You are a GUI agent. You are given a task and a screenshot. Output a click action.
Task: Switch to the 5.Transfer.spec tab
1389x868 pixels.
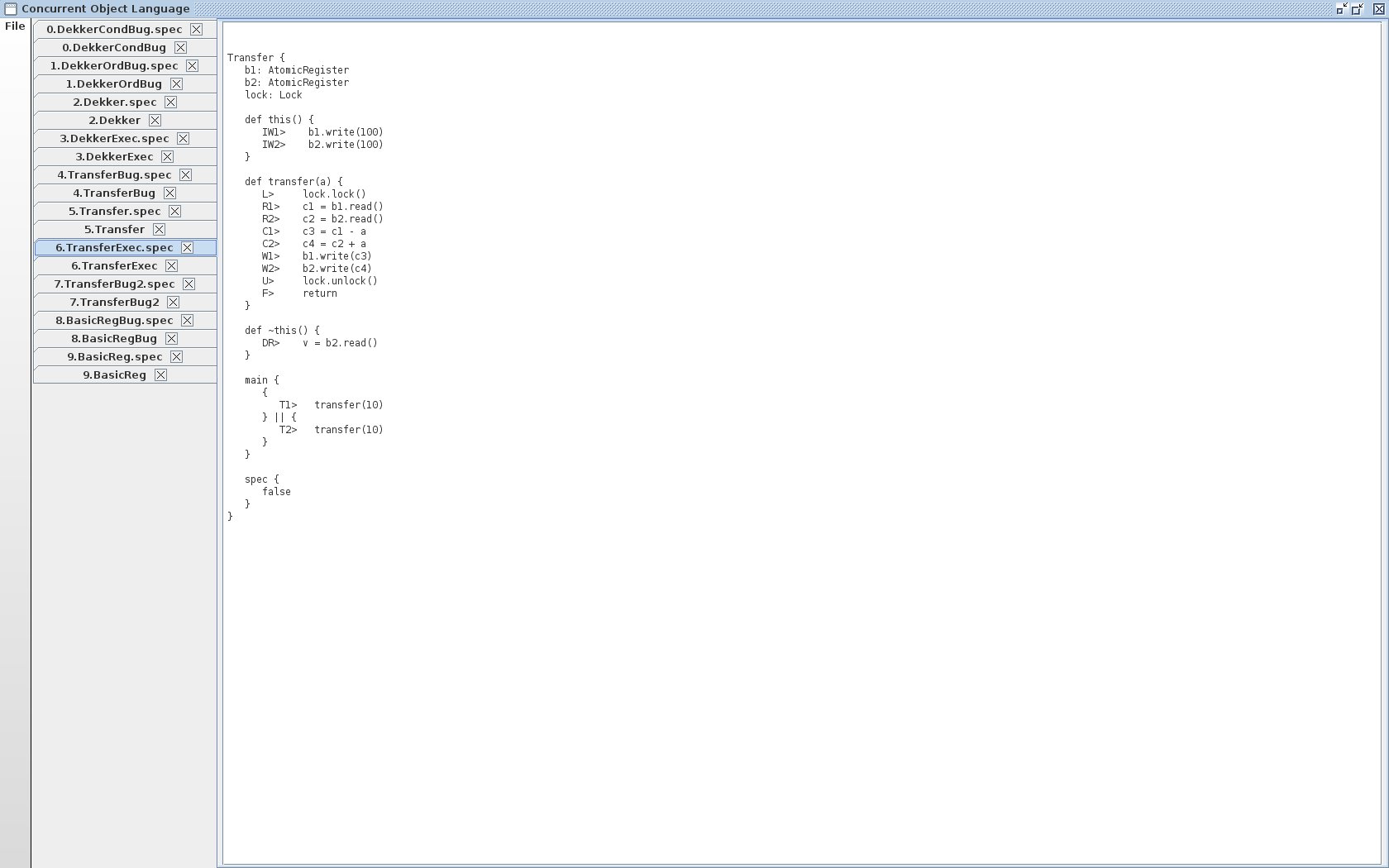click(114, 211)
